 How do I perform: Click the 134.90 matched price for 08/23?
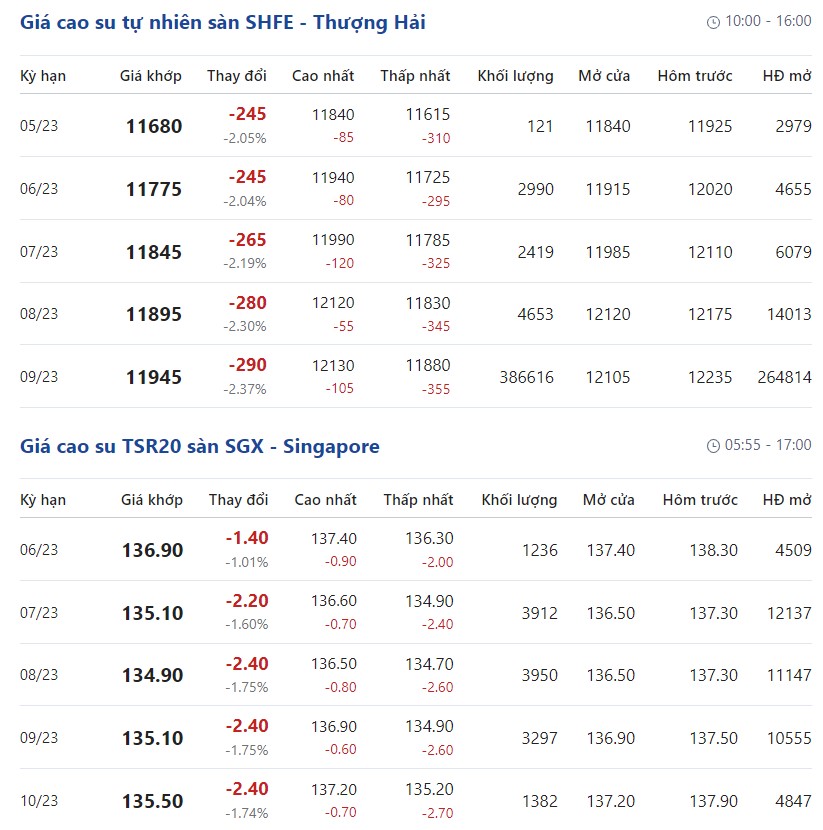(152, 675)
